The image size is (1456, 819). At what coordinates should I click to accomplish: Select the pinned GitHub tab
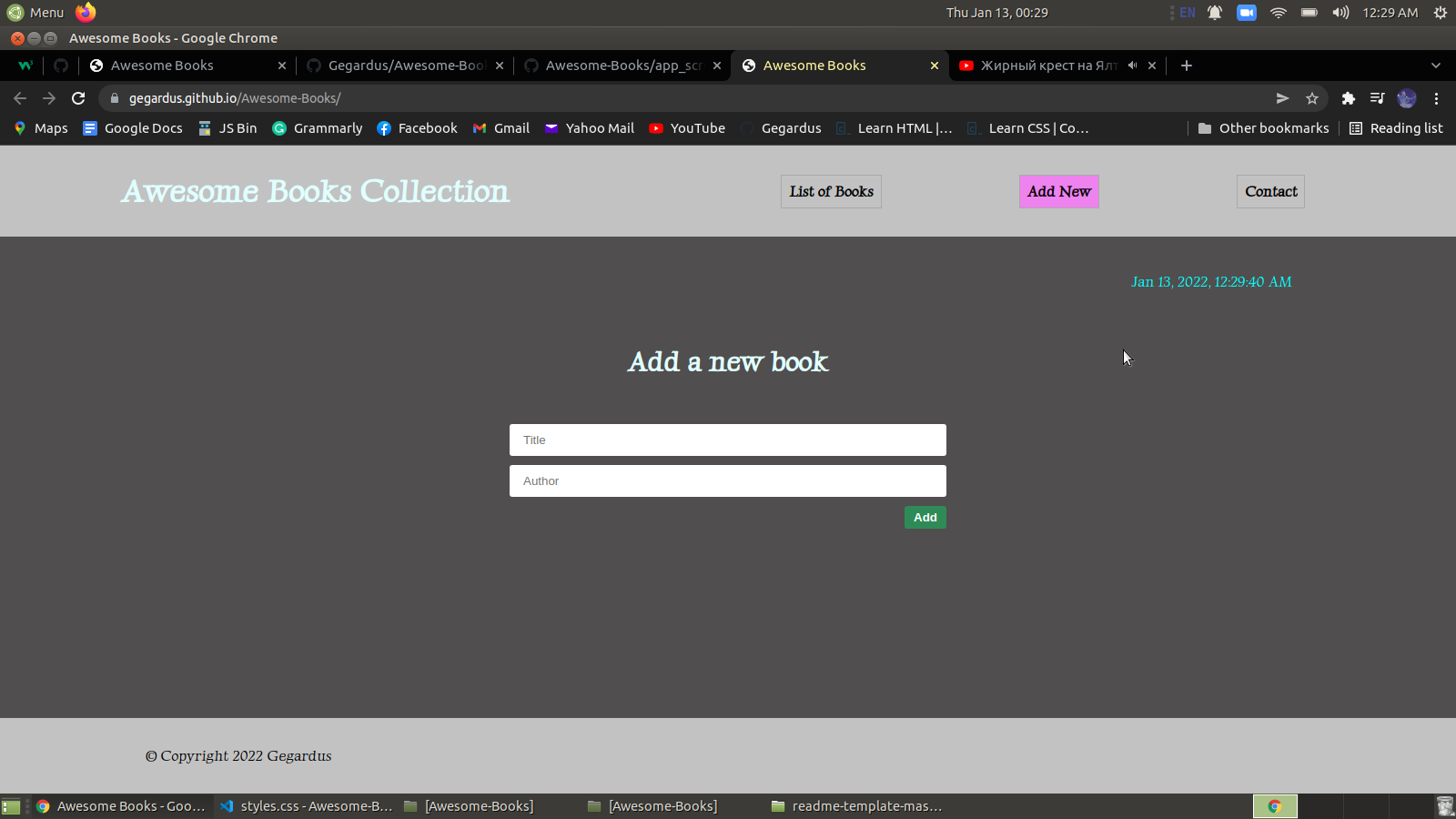point(61,66)
